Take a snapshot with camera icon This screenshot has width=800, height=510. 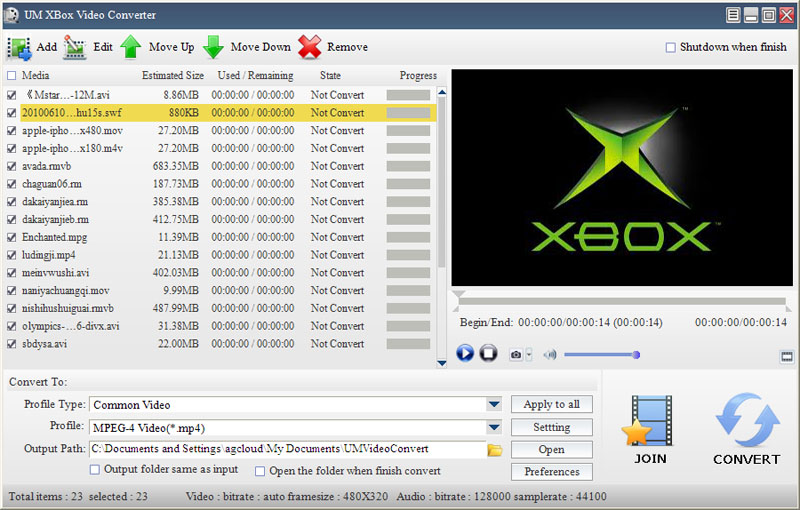(516, 354)
